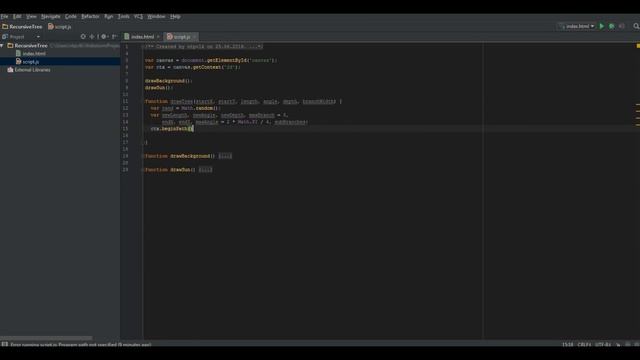Open the Refactor menu

point(90,16)
